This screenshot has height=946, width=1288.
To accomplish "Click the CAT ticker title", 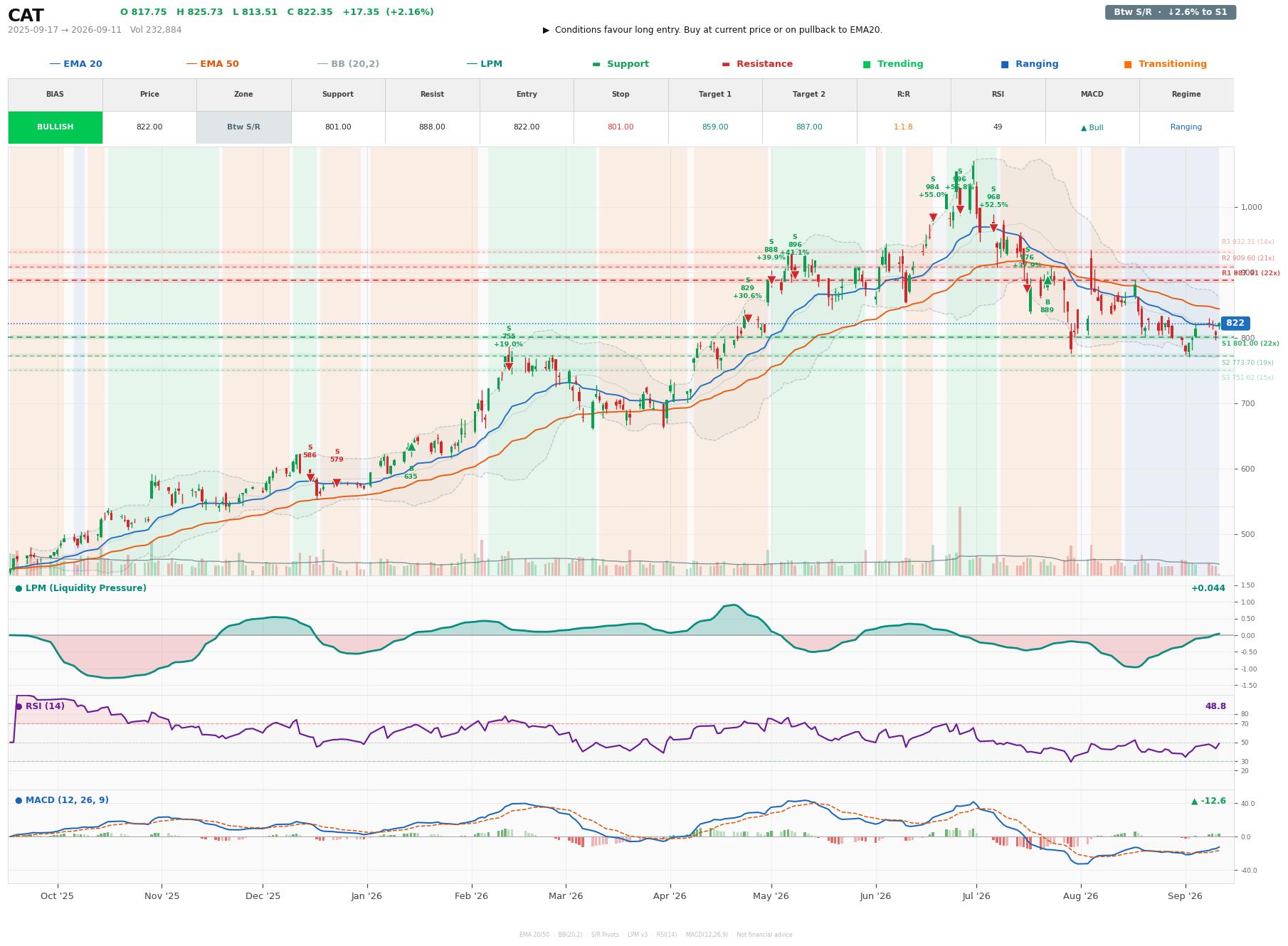I will (x=26, y=16).
